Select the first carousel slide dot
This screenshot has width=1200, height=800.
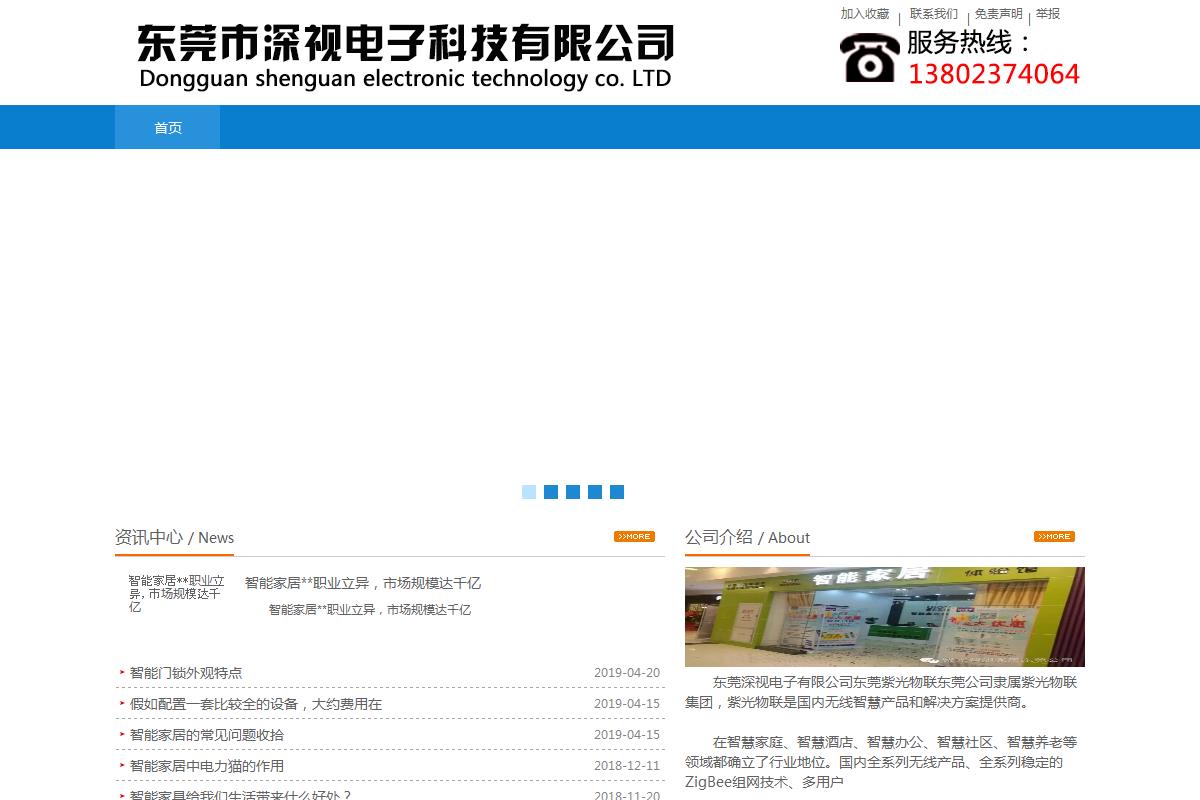(529, 492)
